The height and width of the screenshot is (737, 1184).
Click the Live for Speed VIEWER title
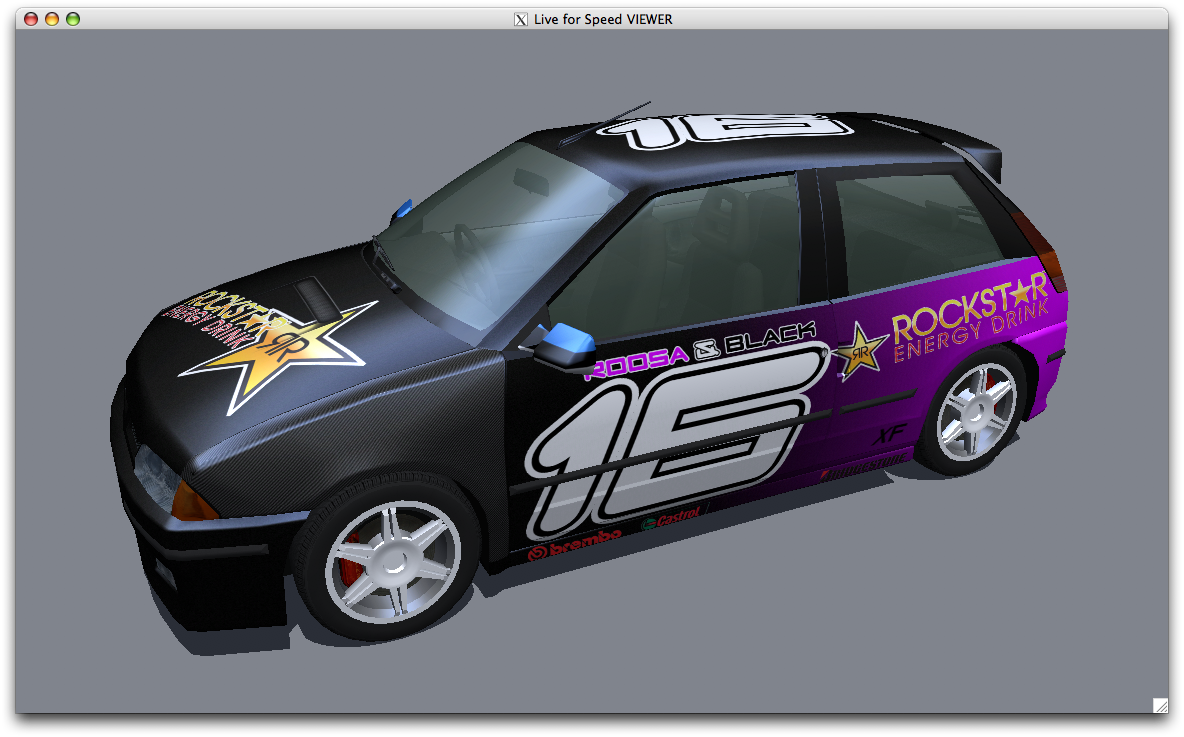[x=603, y=20]
